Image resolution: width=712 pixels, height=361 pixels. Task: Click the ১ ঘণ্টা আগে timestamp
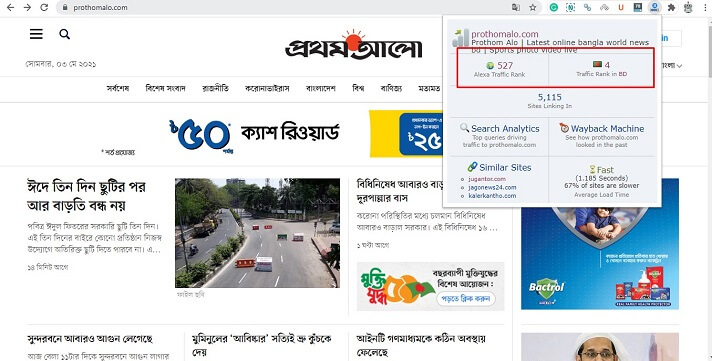click(x=373, y=245)
